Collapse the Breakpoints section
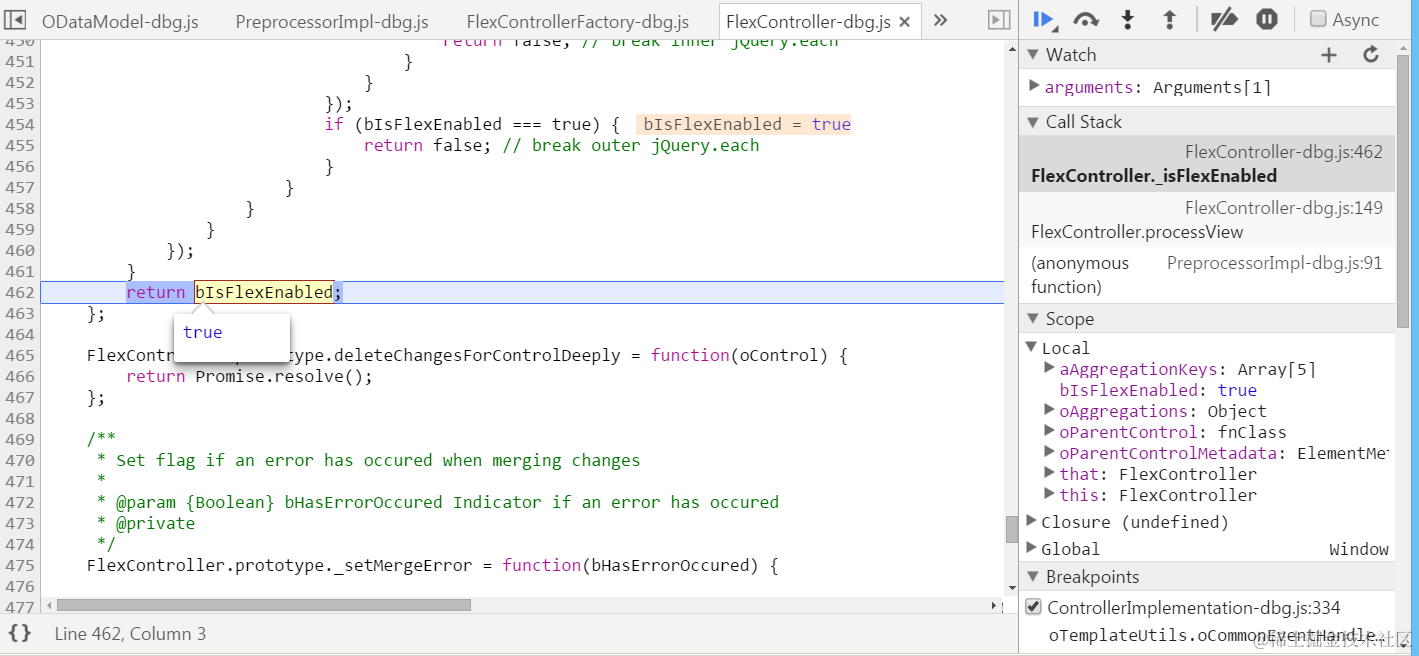The width and height of the screenshot is (1419, 656). coord(1033,577)
